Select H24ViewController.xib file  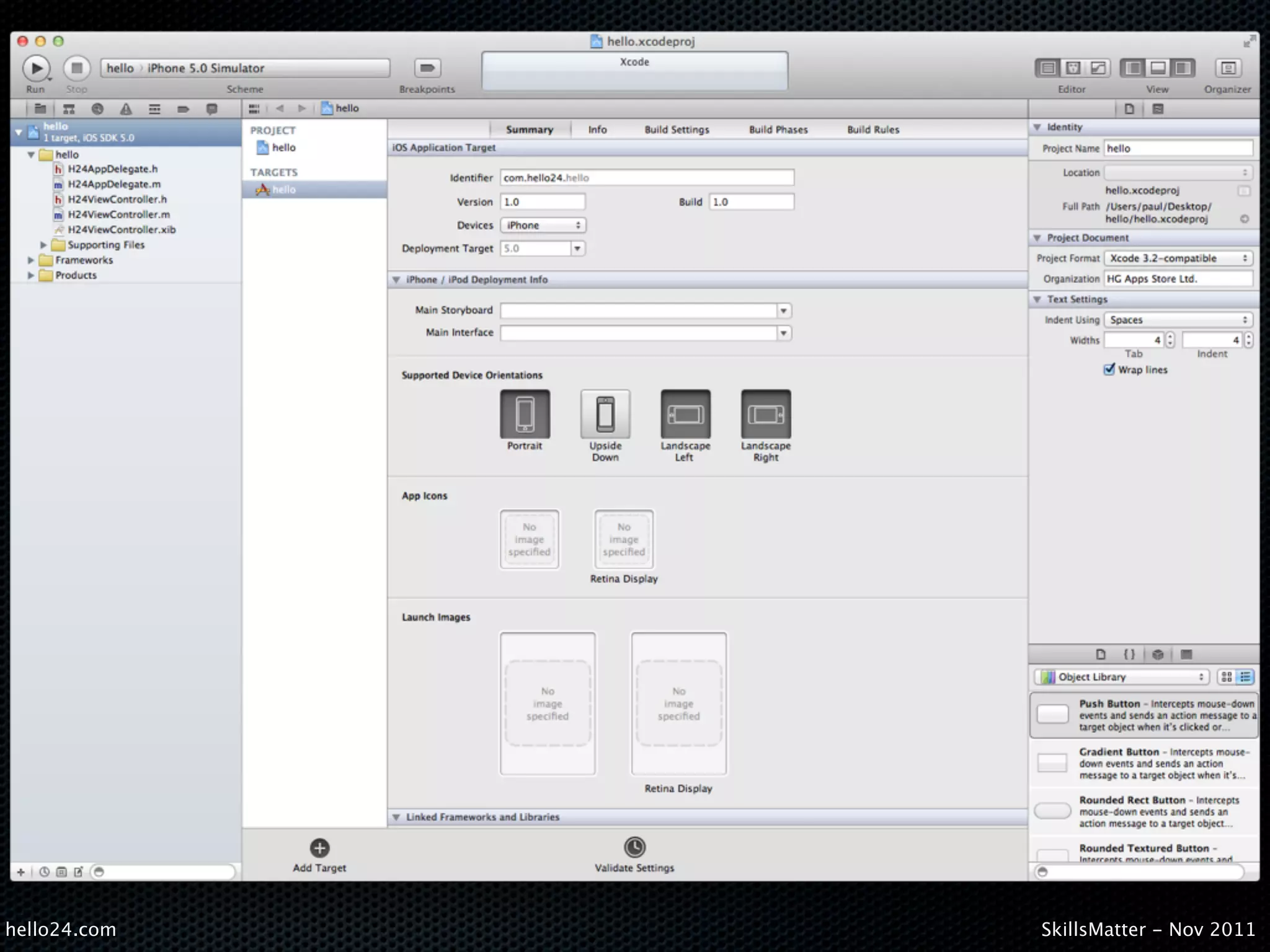point(122,229)
